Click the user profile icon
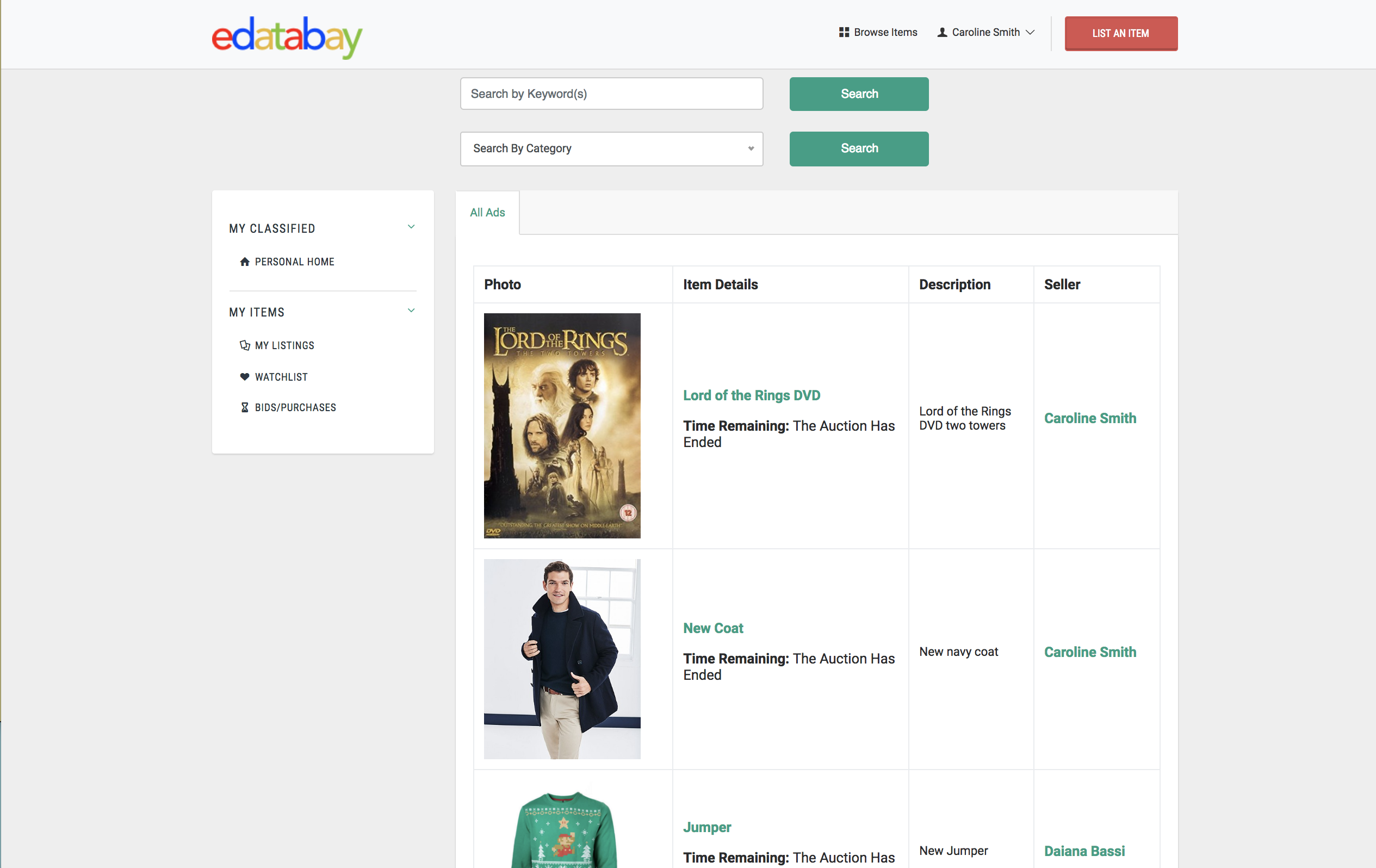1376x868 pixels. tap(943, 33)
